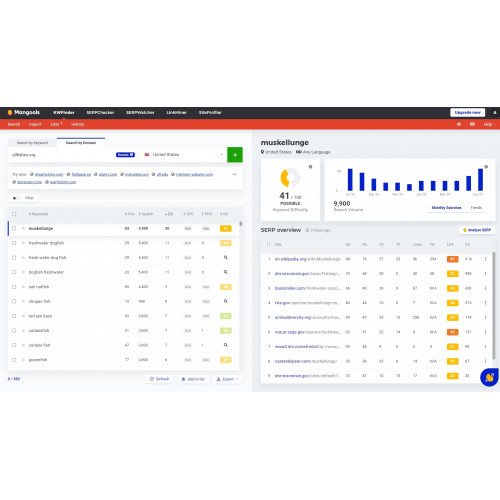Click magnifier icon in fresh water dog fish row
Screen dimensions: 500x500
(226, 257)
